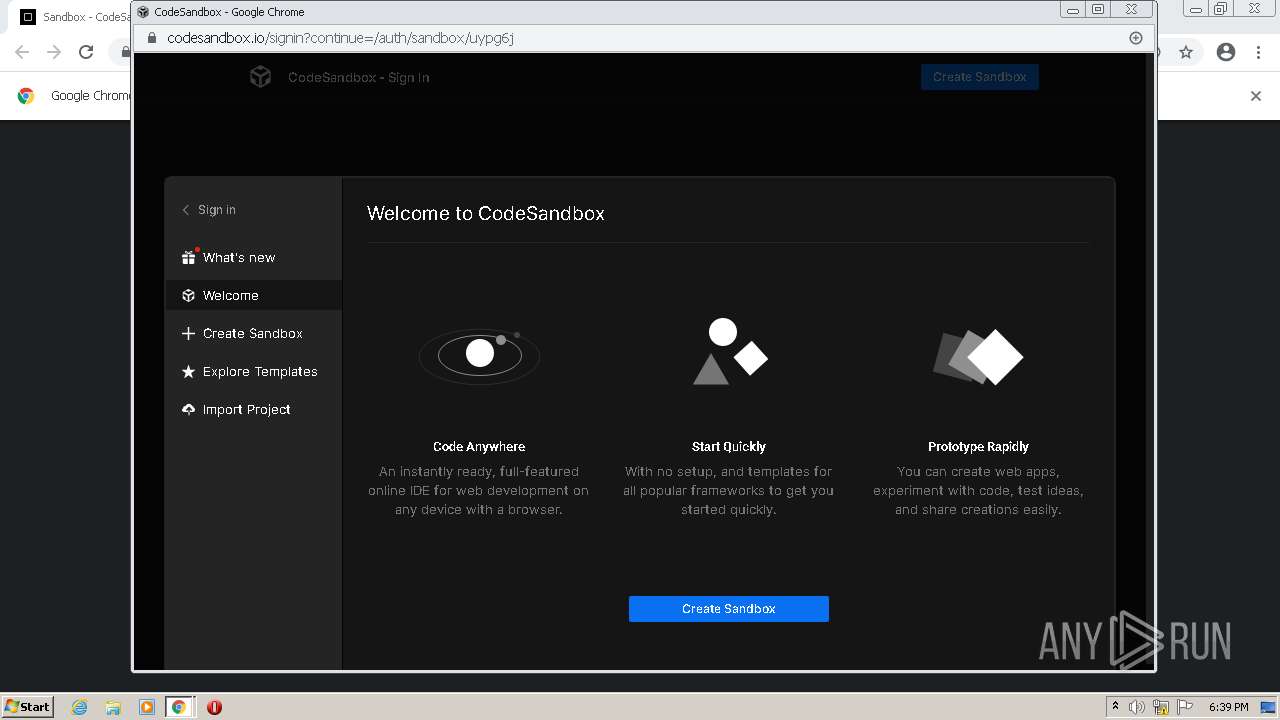Show hidden tray icons arrow

pyautogui.click(x=1115, y=707)
